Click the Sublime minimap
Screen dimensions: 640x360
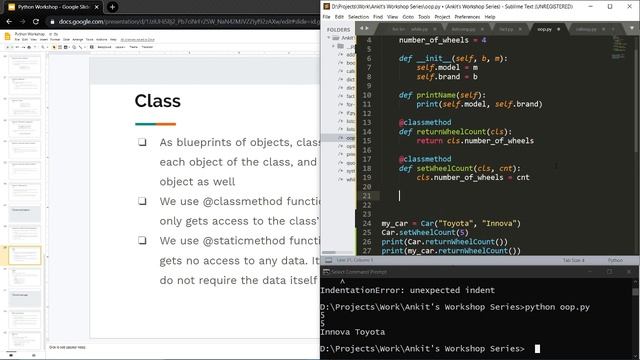click(x=618, y=47)
